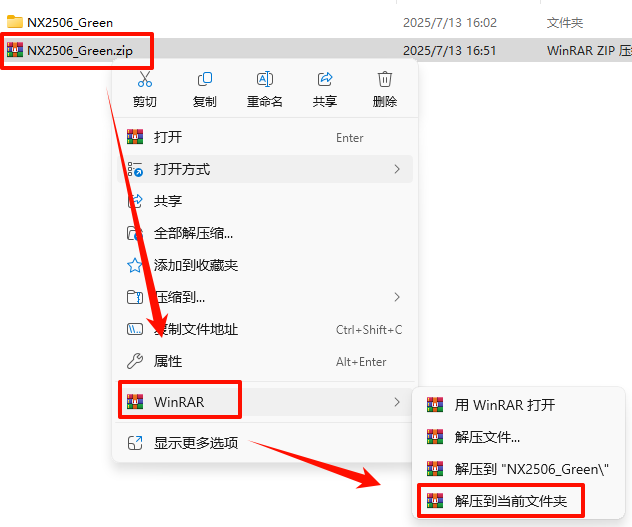632x527 pixels.
Task: Expand the 打开方式 submenu arrow
Action: pos(397,169)
